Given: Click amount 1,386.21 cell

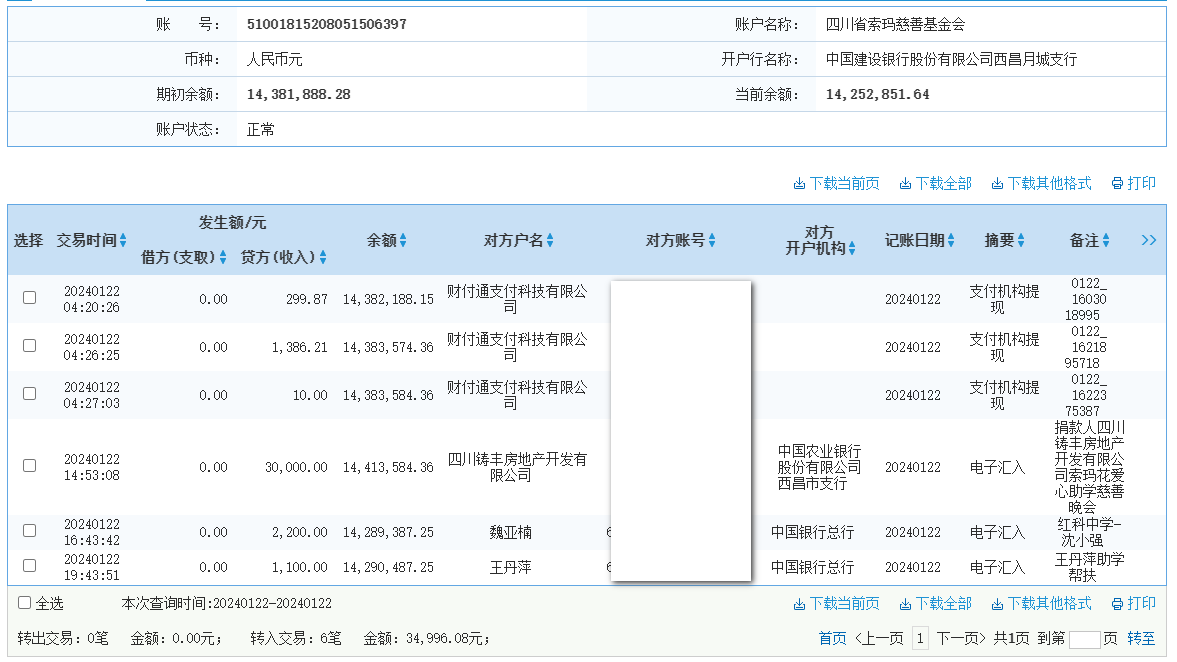Looking at the screenshot, I should point(300,347).
